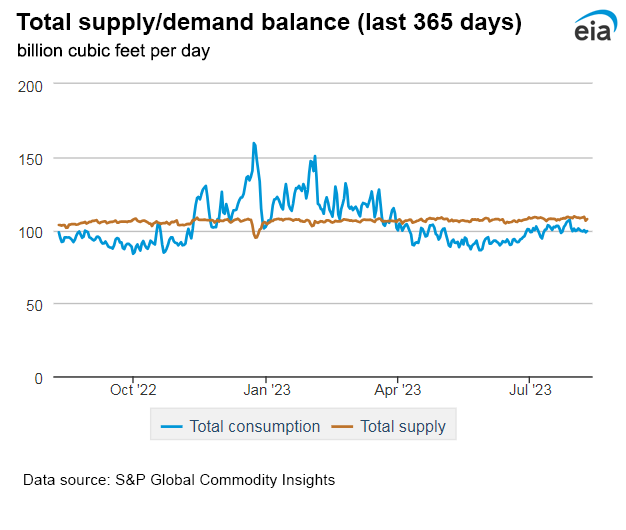626x530 pixels.
Task: Click the 50 y-axis label
Action: point(34,306)
